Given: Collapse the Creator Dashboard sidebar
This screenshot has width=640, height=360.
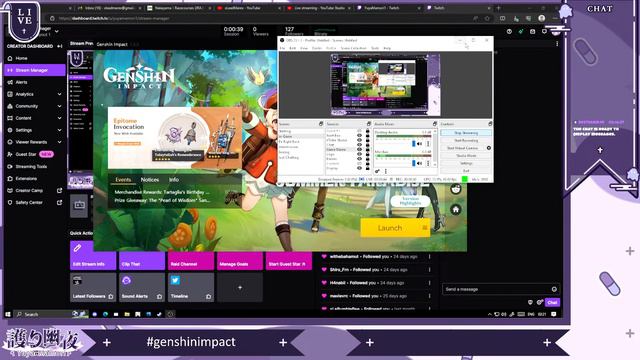Looking at the screenshot, I should click(60, 47).
